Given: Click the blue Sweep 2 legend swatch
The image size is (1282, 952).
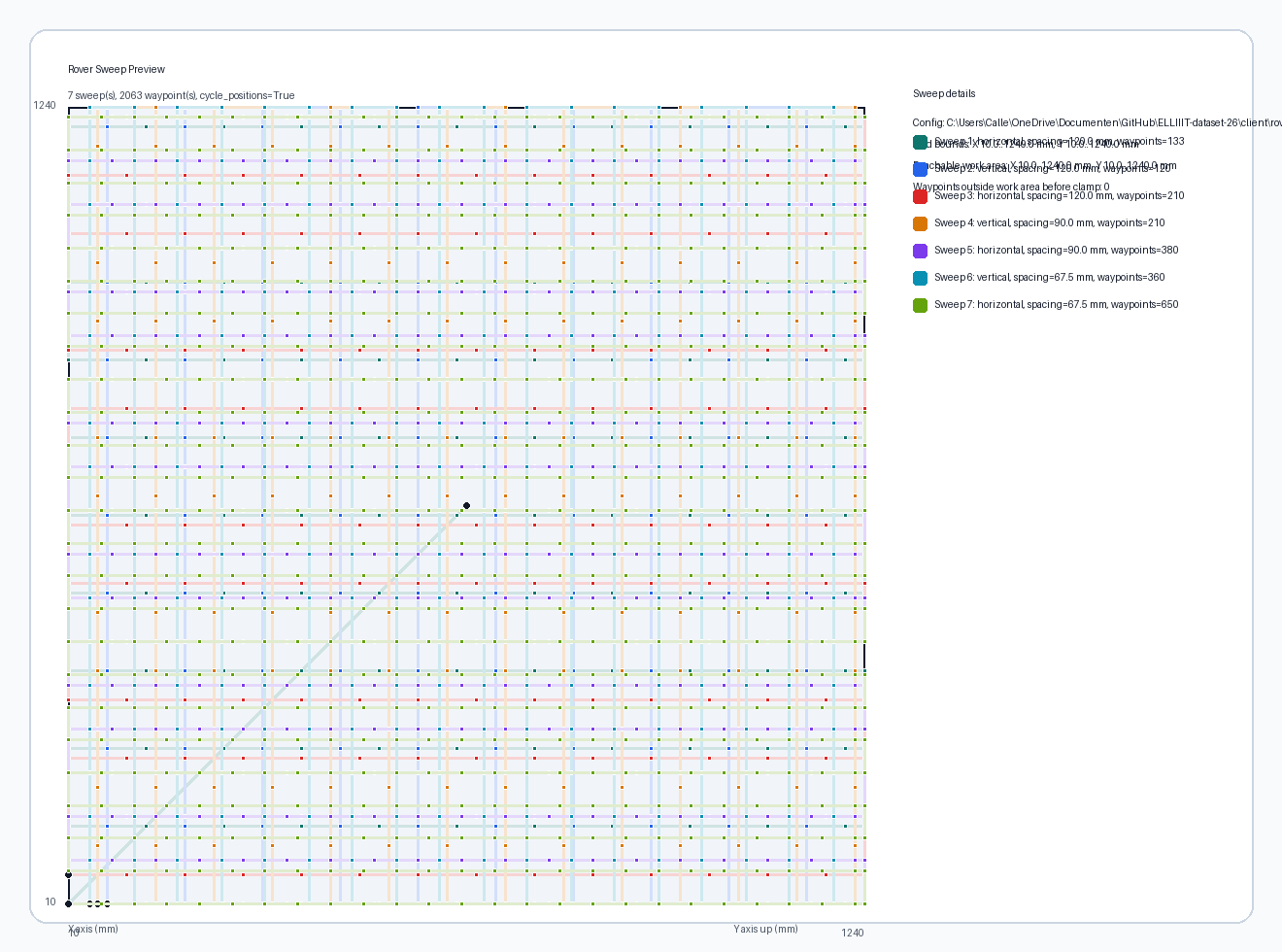Looking at the screenshot, I should pyautogui.click(x=920, y=169).
